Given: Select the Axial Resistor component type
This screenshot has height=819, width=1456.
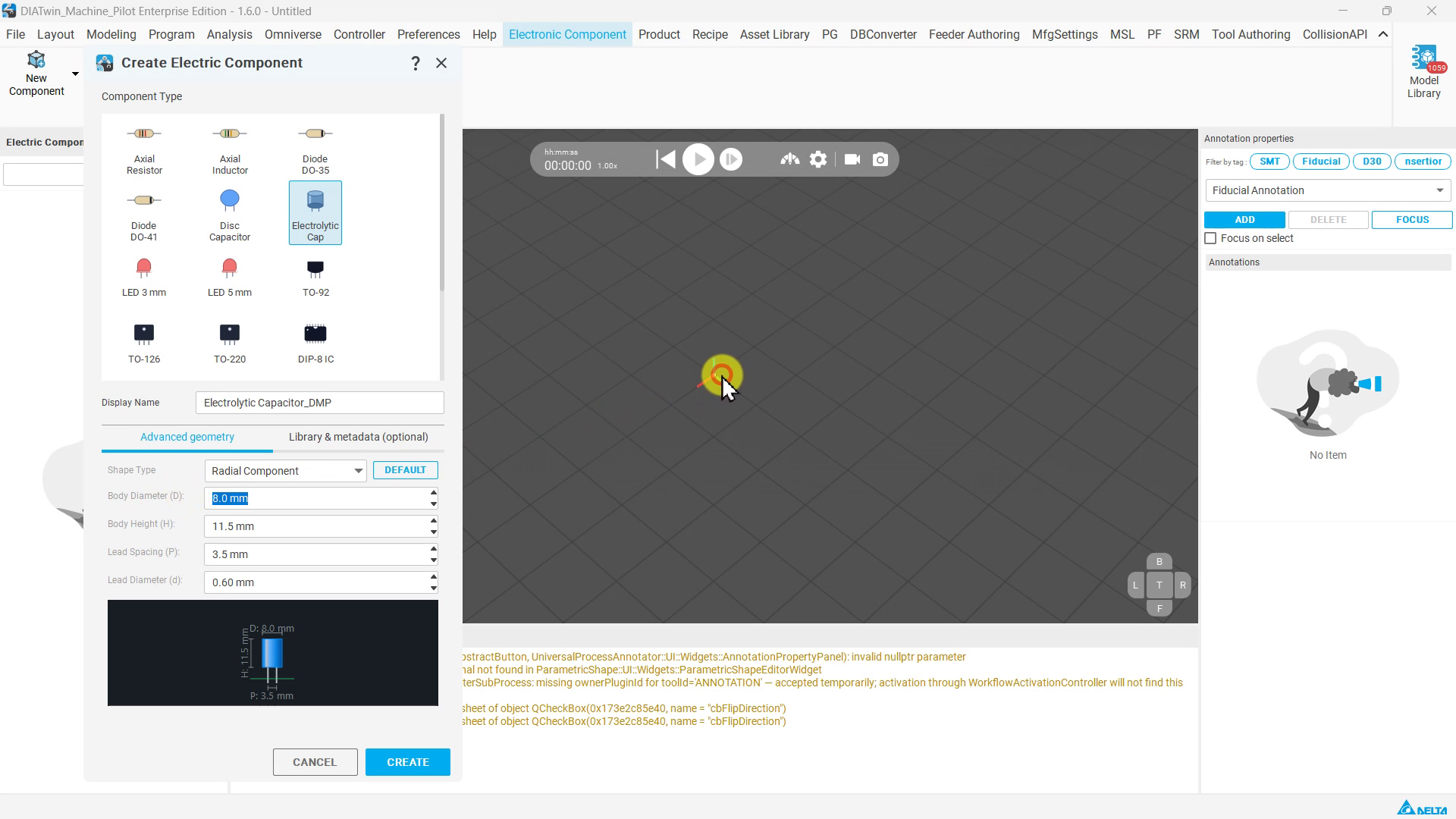Looking at the screenshot, I should click(144, 150).
